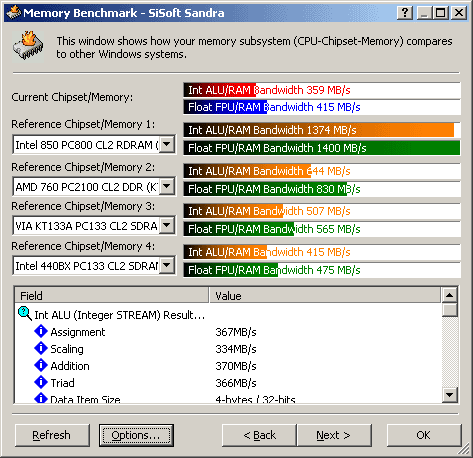Viewport: 473px width, 458px height.
Task: Click the info icon next to Addition
Action: click(x=41, y=365)
